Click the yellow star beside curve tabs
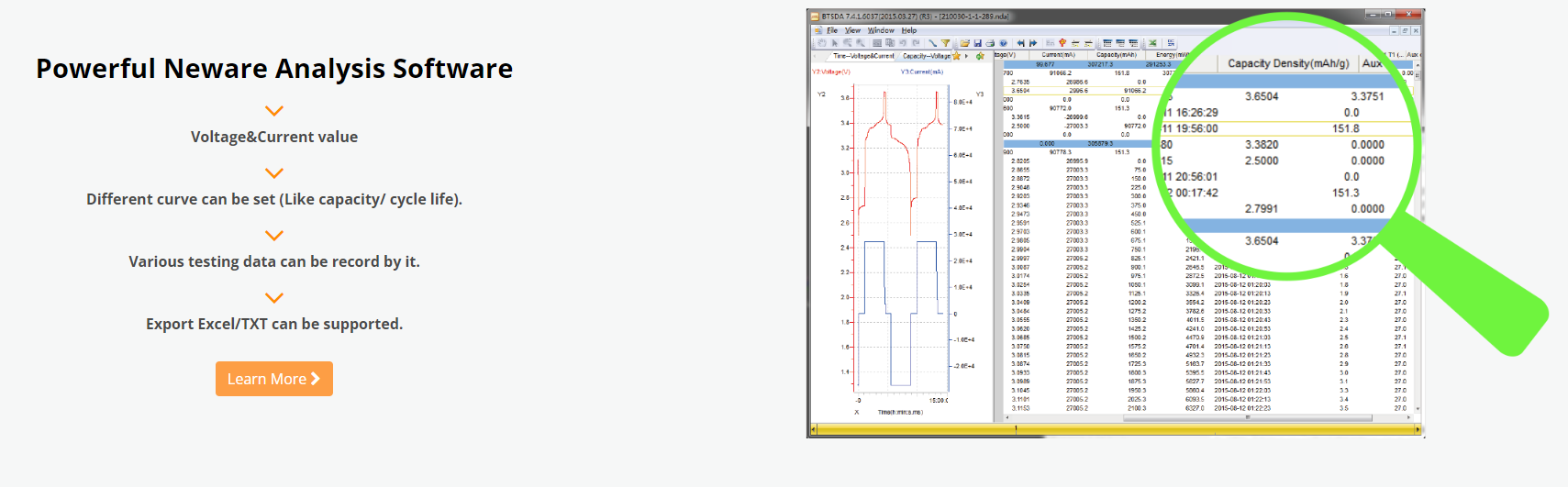This screenshot has width=1568, height=487. (956, 56)
